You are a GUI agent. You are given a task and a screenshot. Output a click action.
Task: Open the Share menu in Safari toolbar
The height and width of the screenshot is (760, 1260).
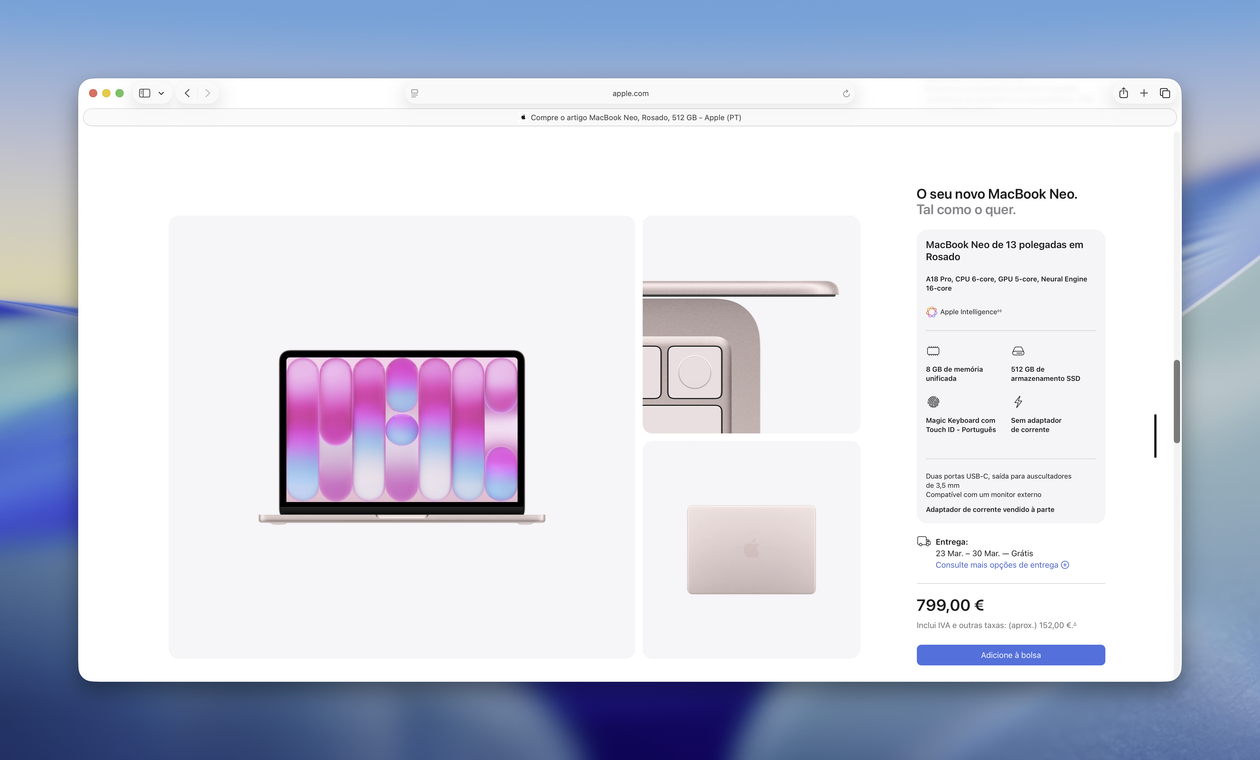click(1122, 92)
